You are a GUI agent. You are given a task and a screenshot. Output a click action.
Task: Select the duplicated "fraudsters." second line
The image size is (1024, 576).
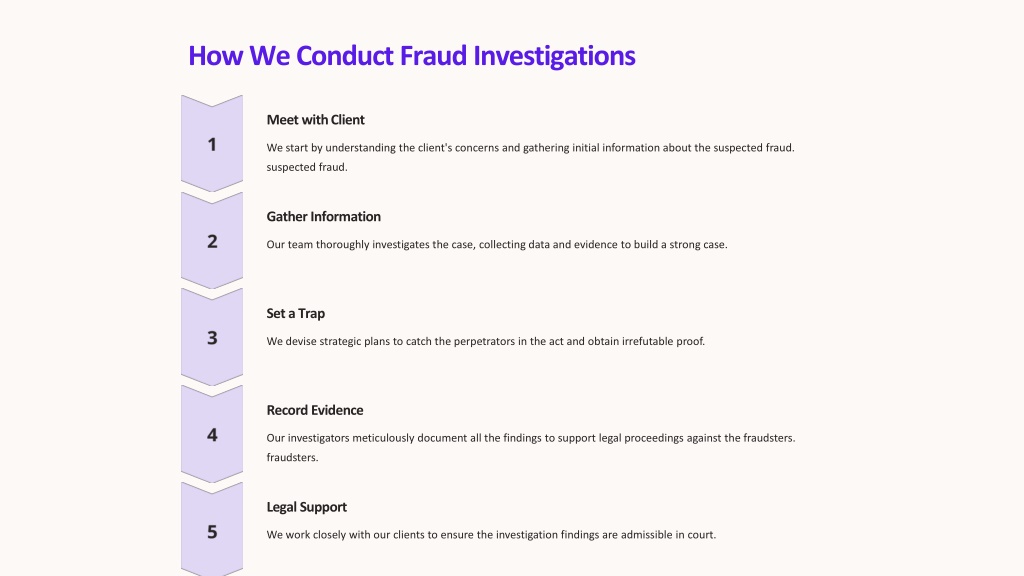tap(293, 457)
